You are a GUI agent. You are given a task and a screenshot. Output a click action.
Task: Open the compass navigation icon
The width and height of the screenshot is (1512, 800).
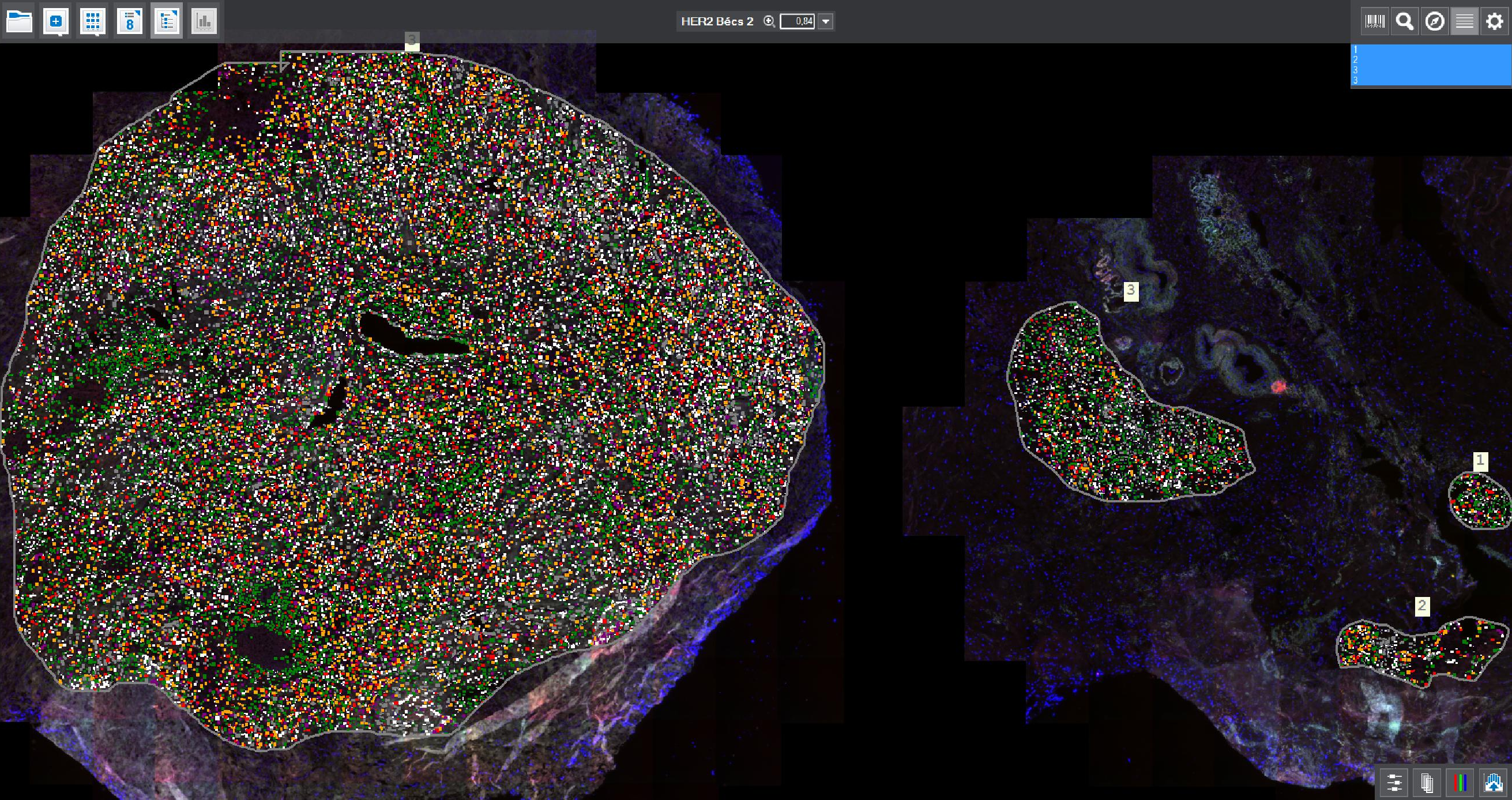pyautogui.click(x=1435, y=22)
